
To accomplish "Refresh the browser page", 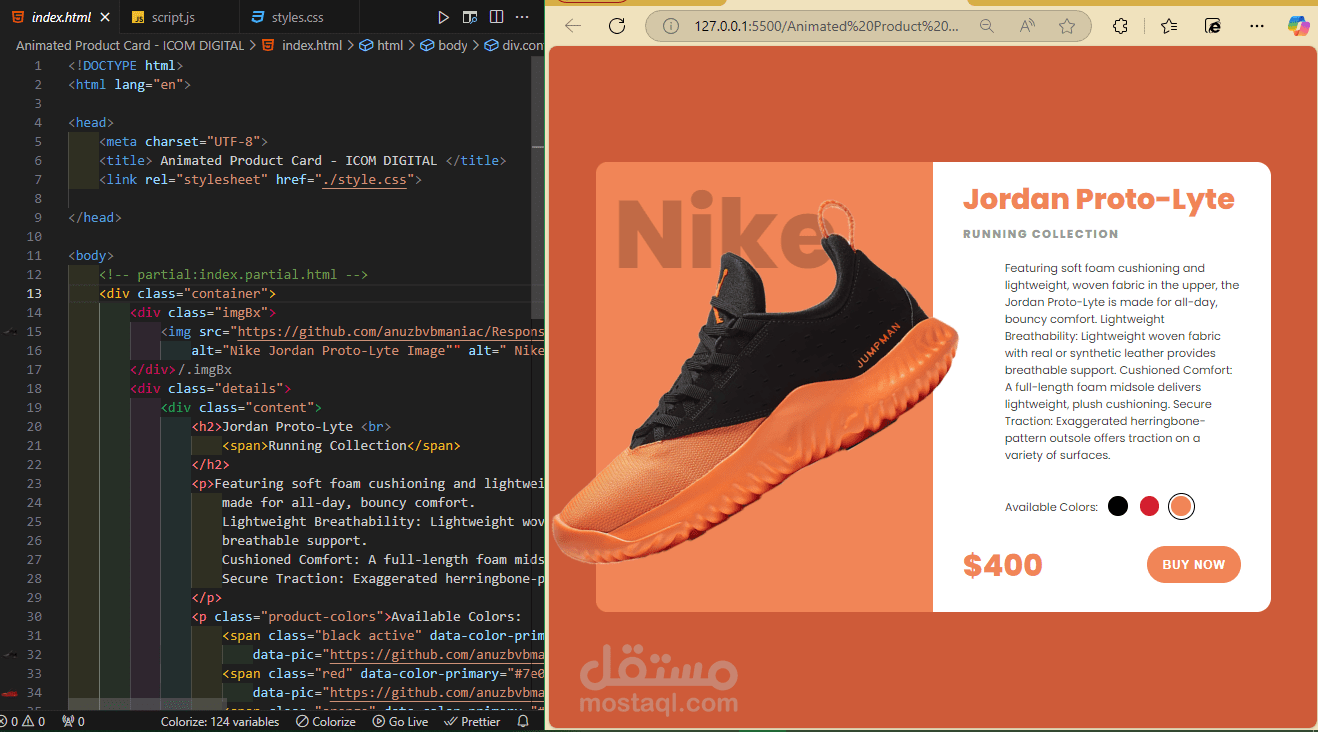I will (617, 26).
